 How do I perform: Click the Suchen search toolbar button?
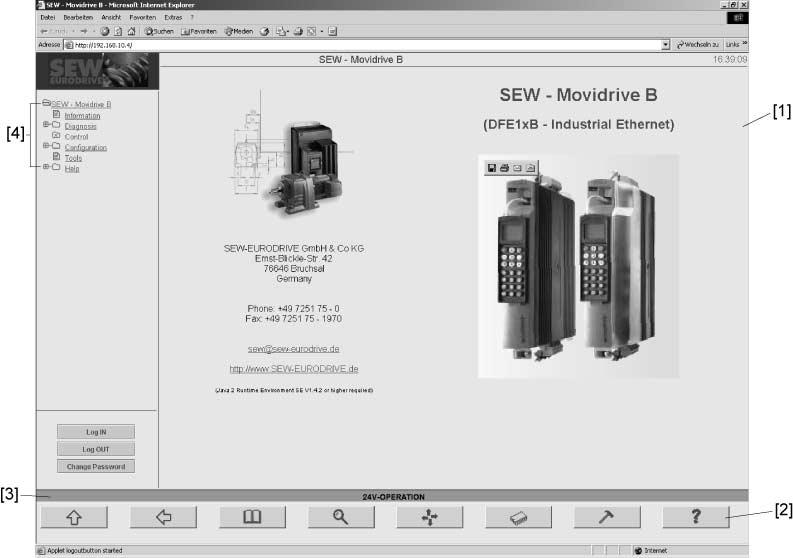[x=159, y=31]
